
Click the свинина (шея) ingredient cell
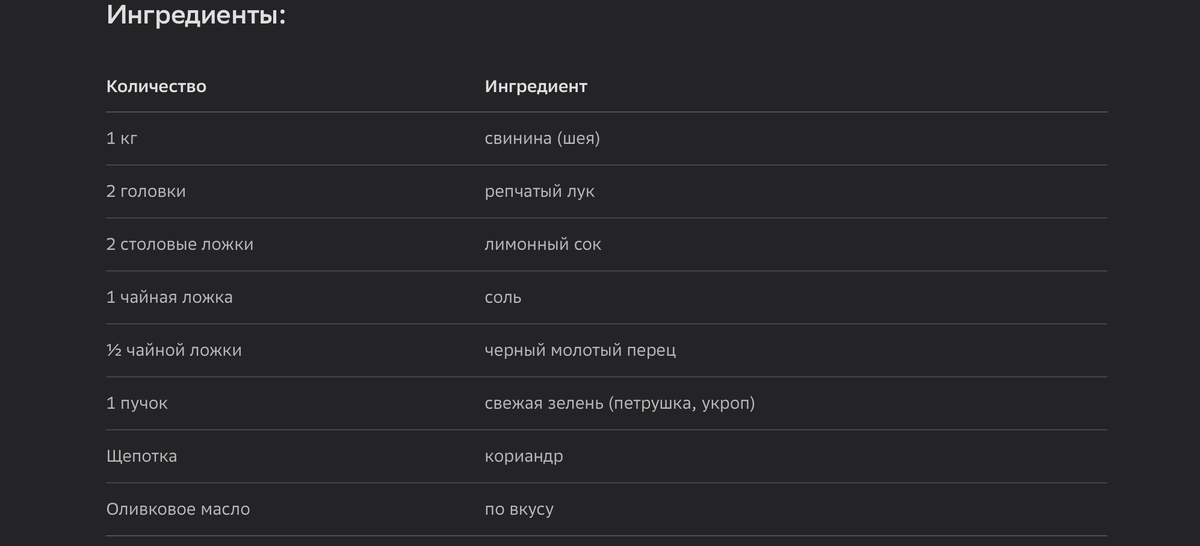(542, 139)
